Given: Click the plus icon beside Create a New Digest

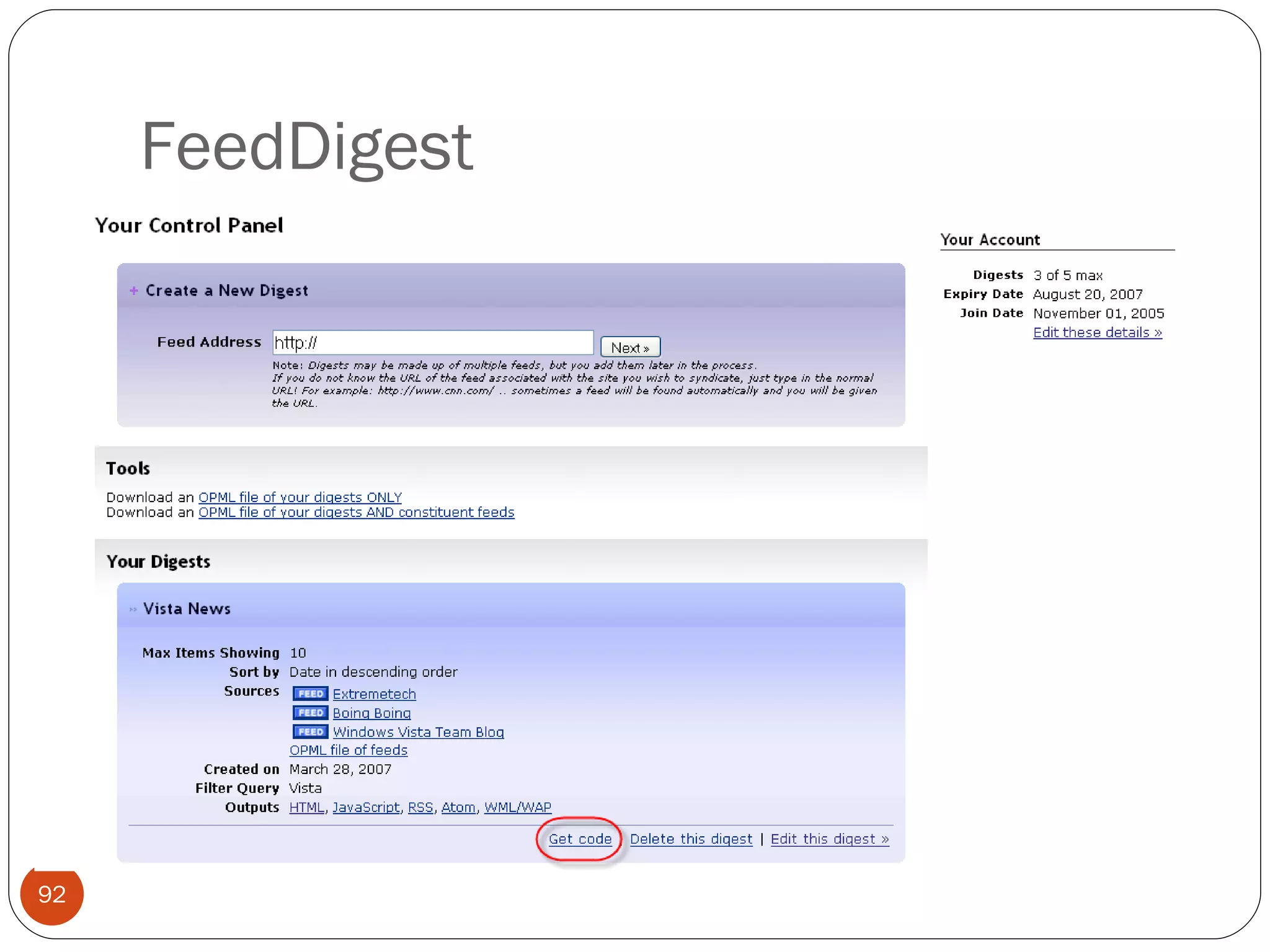Looking at the screenshot, I should point(133,291).
